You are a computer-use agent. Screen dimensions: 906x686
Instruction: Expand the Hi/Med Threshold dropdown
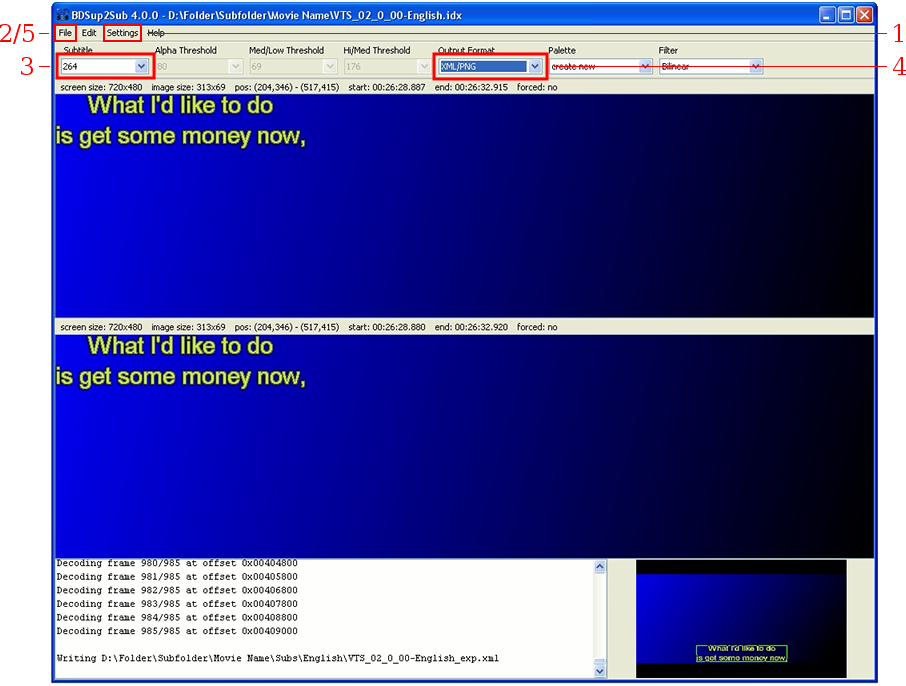point(424,66)
